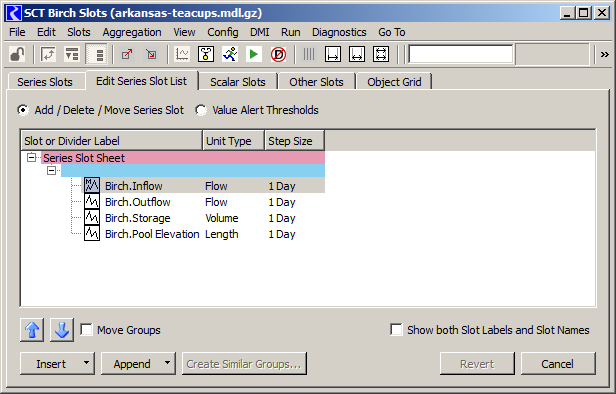Open the Slots menu
The image size is (616, 394).
(79, 32)
